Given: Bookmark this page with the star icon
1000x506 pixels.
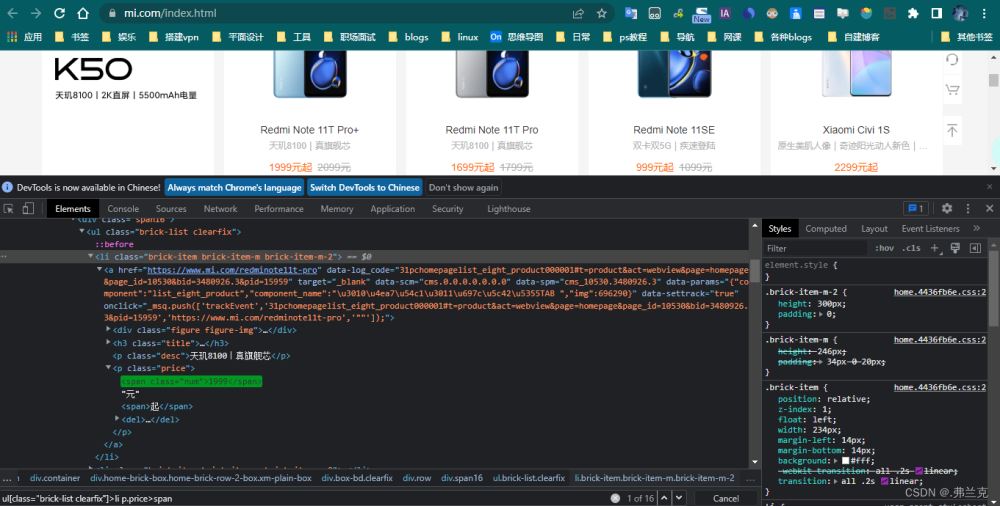Looking at the screenshot, I should [x=601, y=13].
